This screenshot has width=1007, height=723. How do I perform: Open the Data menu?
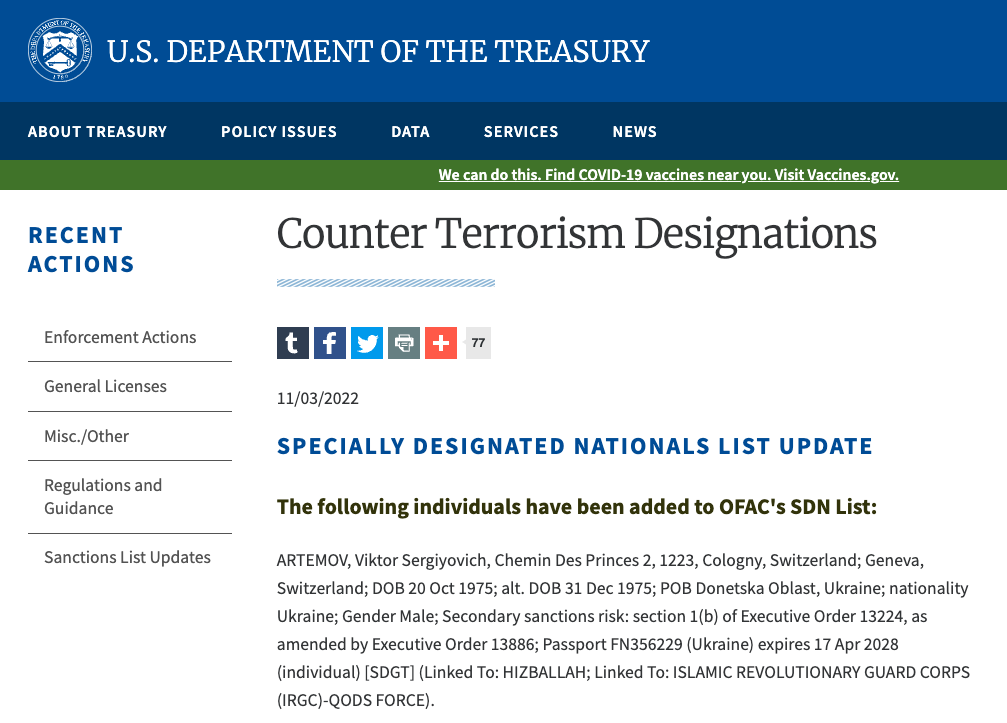pos(410,132)
